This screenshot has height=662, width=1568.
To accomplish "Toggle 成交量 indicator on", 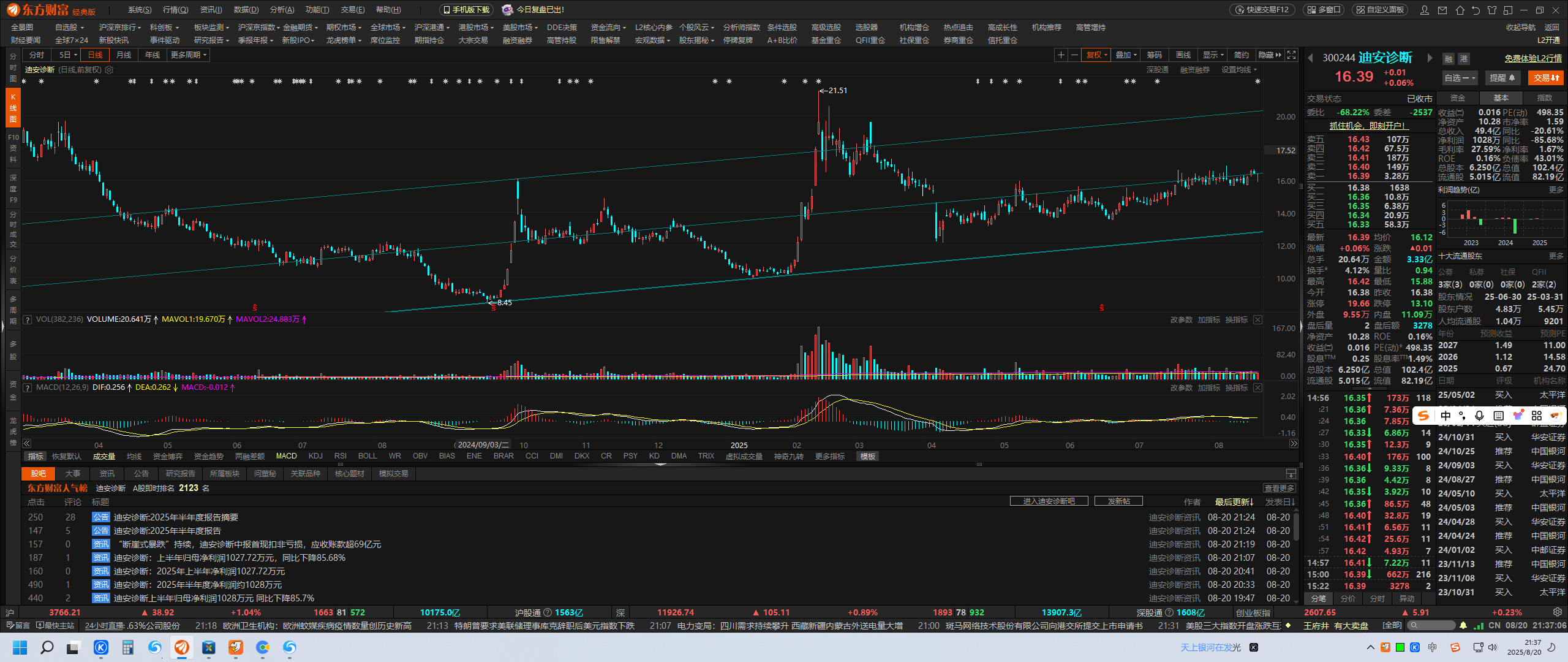I will pyautogui.click(x=104, y=457).
